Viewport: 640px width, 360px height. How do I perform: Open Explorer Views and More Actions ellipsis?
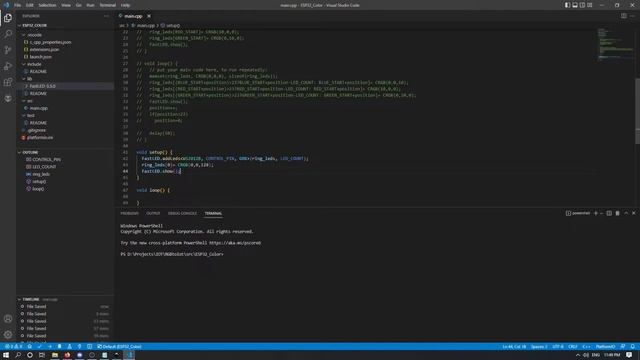107,16
